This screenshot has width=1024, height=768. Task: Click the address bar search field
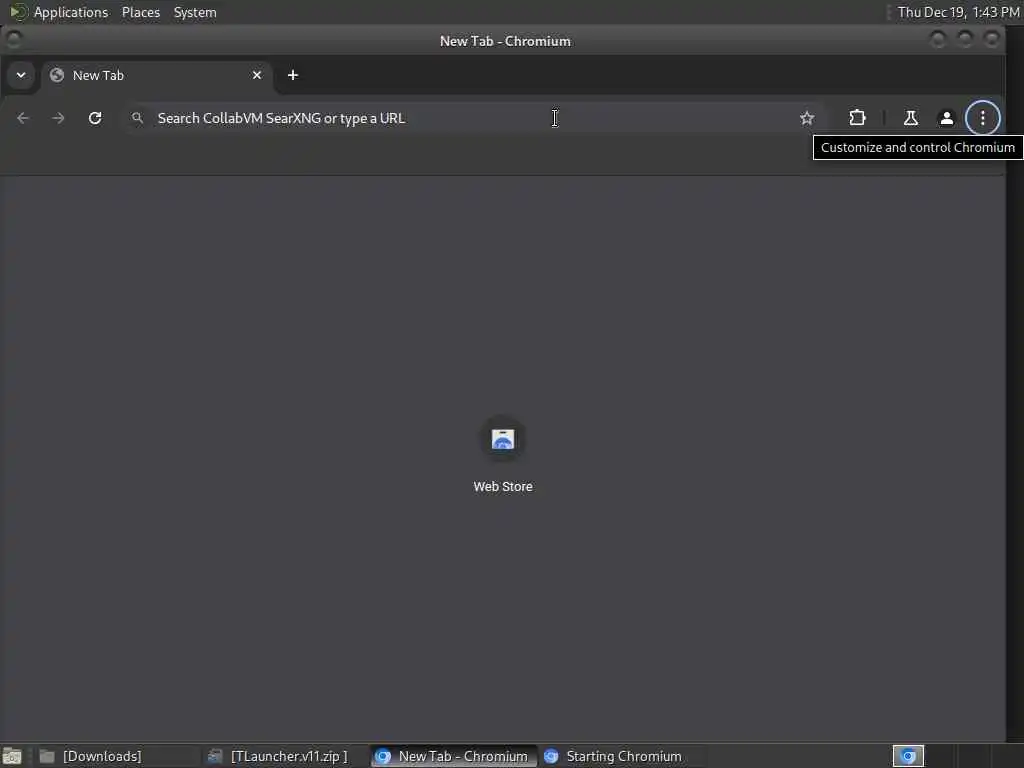pos(473,118)
